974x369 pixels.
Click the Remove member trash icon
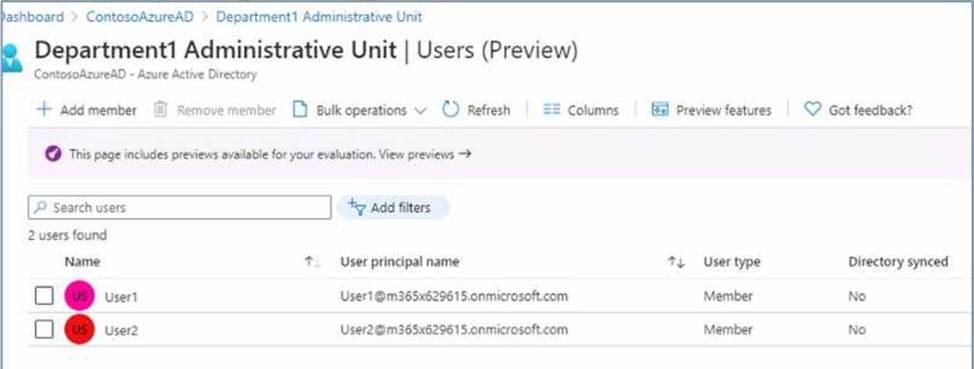click(161, 110)
